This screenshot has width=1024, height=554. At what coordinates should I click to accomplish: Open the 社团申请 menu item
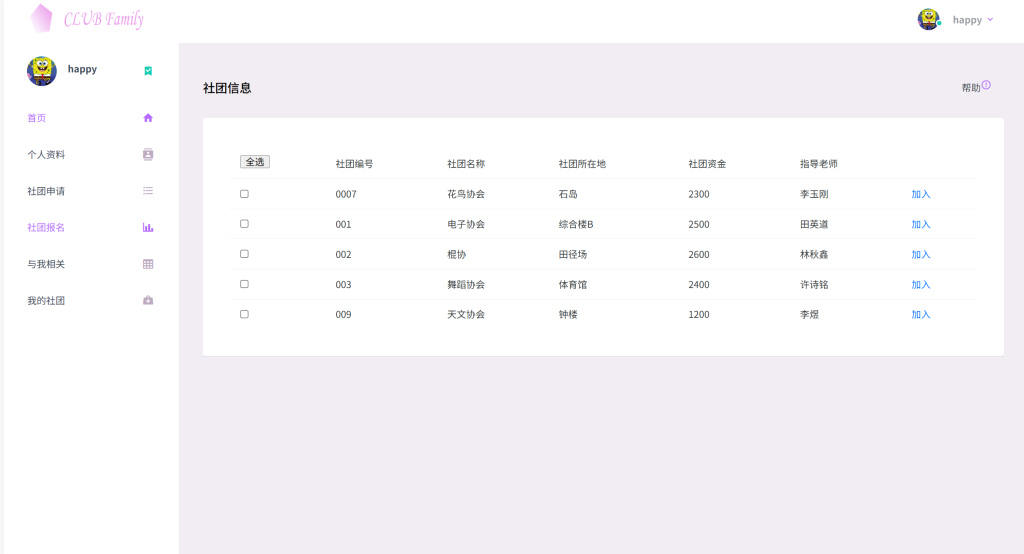click(x=46, y=191)
